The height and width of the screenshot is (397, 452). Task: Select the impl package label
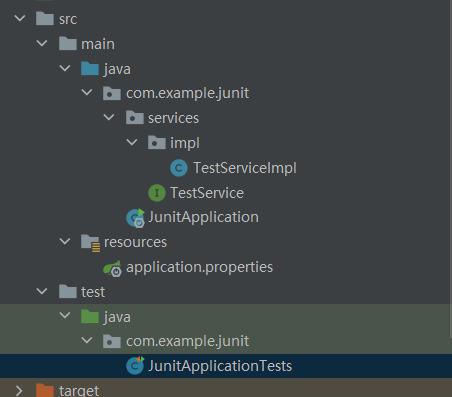click(x=185, y=143)
